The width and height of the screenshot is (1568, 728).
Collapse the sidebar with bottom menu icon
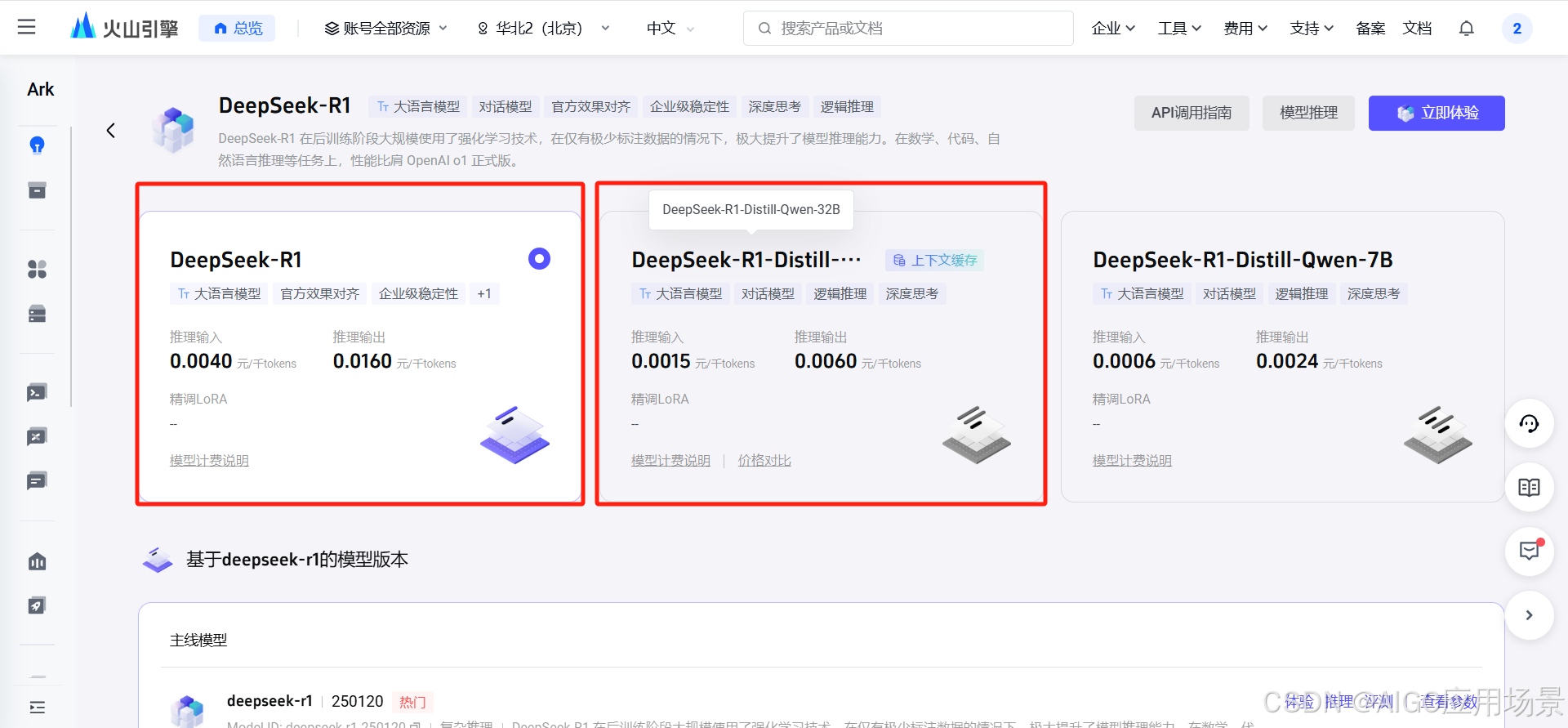coord(37,707)
